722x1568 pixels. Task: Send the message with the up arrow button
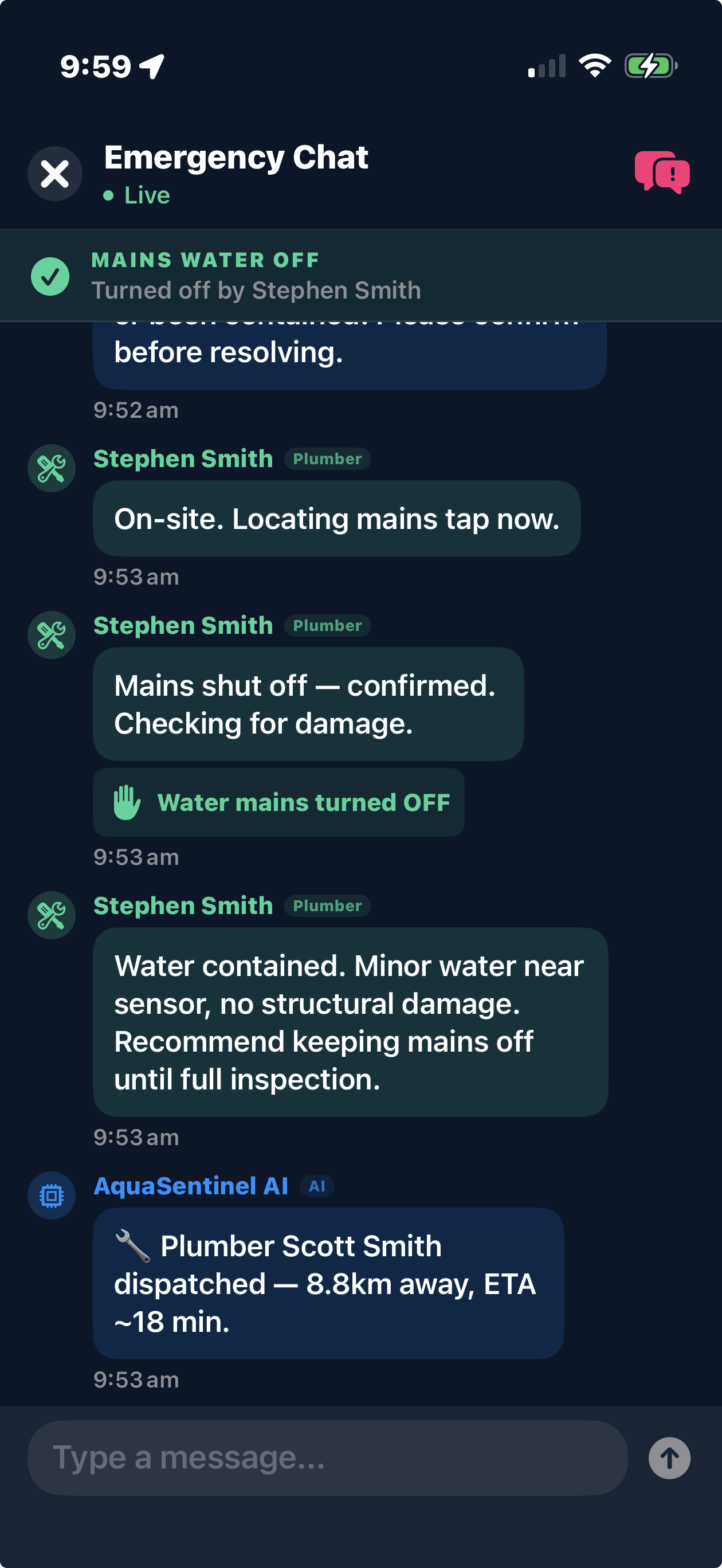click(670, 1458)
